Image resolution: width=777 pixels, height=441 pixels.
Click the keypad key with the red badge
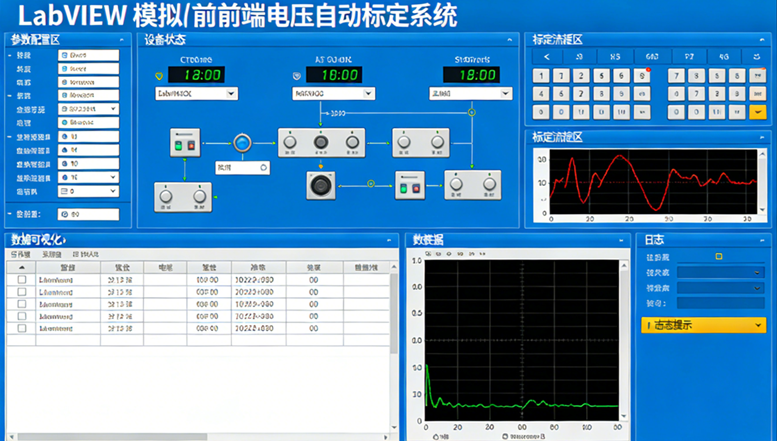643,75
